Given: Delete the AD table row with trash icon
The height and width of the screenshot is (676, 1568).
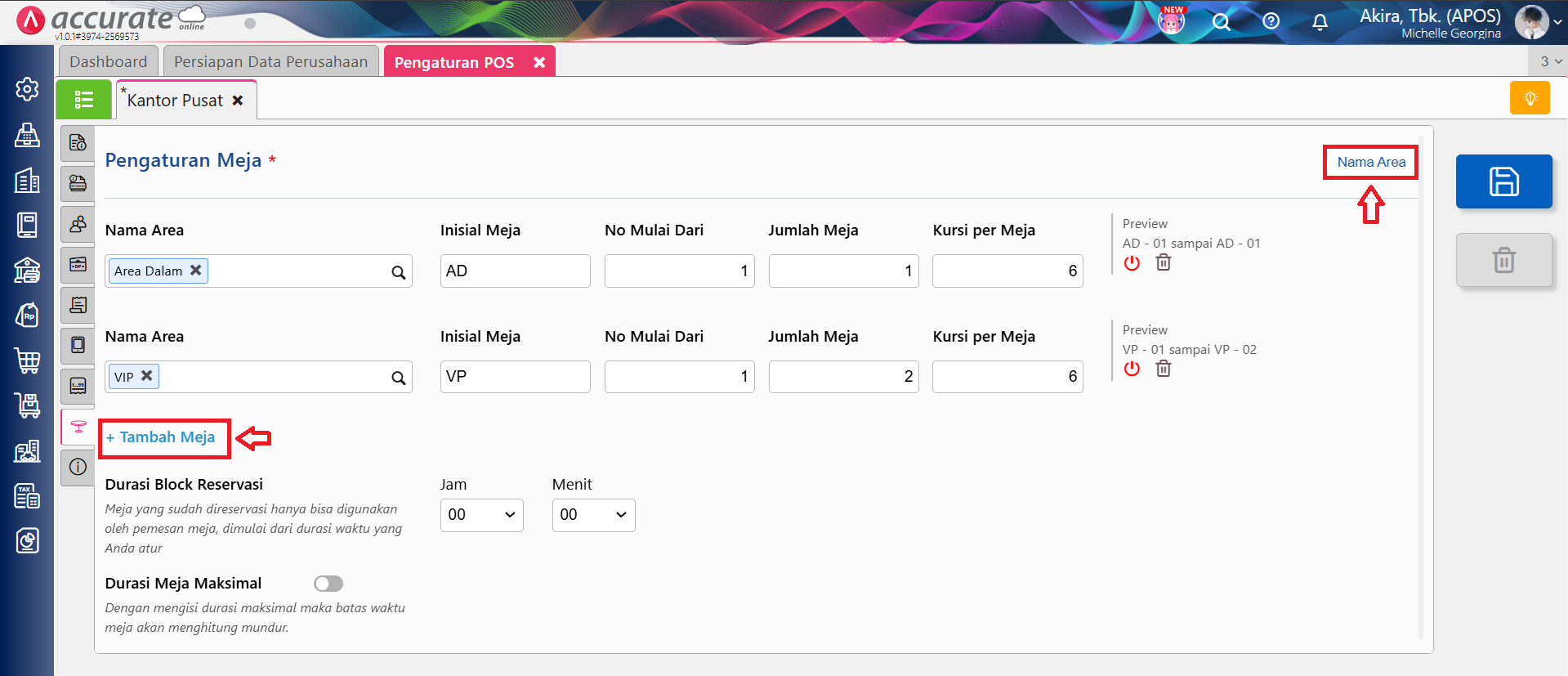Looking at the screenshot, I should [x=1163, y=262].
